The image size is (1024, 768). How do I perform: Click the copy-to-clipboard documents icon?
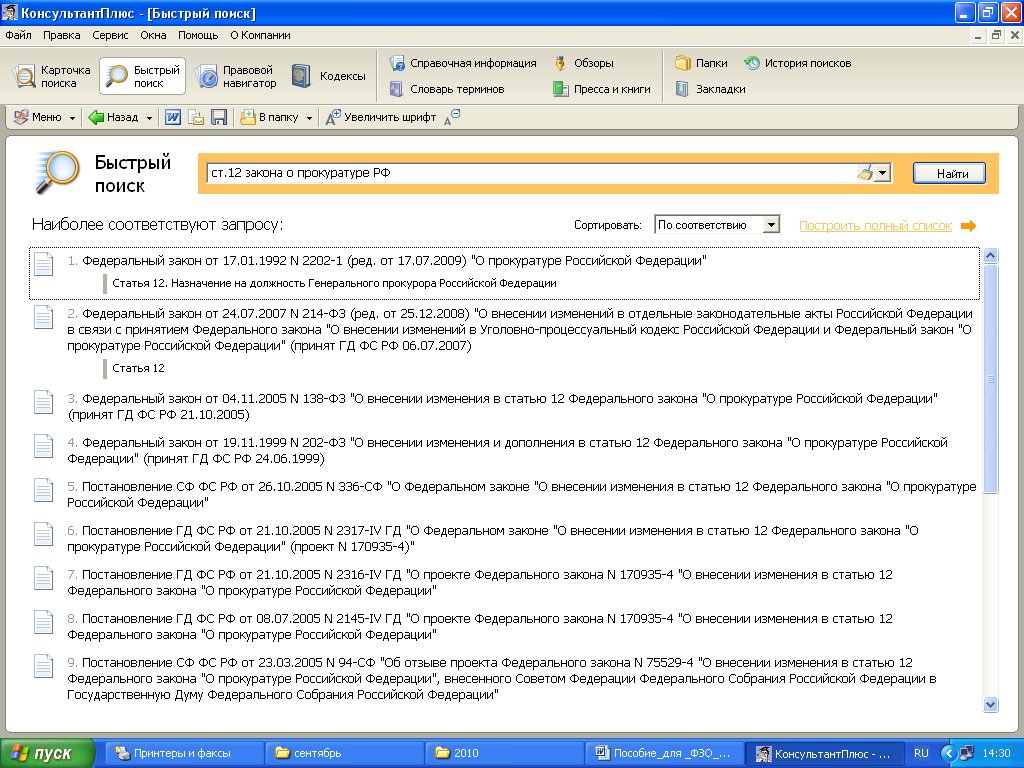(196, 117)
